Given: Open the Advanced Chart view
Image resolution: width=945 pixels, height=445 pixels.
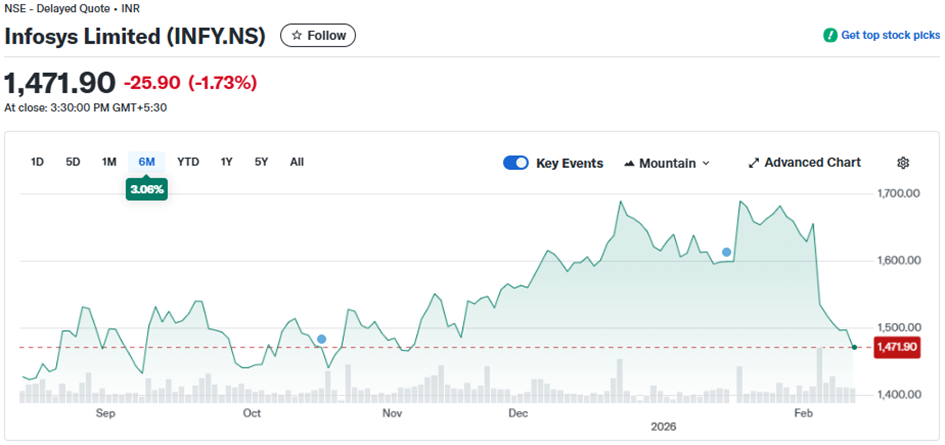Looking at the screenshot, I should (812, 163).
